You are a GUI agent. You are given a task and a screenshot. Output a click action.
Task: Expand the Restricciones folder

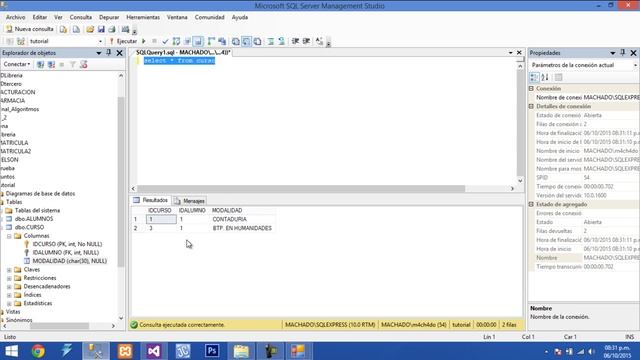click(9, 278)
